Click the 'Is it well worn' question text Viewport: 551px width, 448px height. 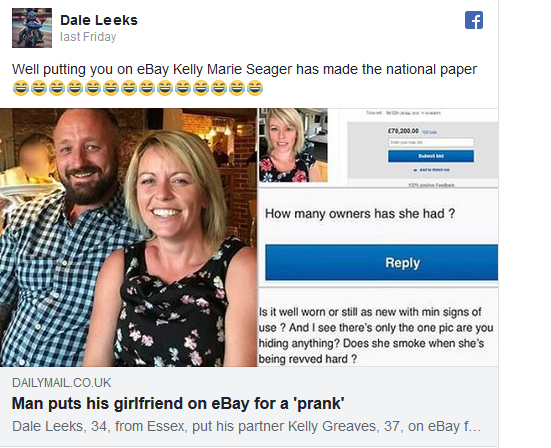pos(376,335)
